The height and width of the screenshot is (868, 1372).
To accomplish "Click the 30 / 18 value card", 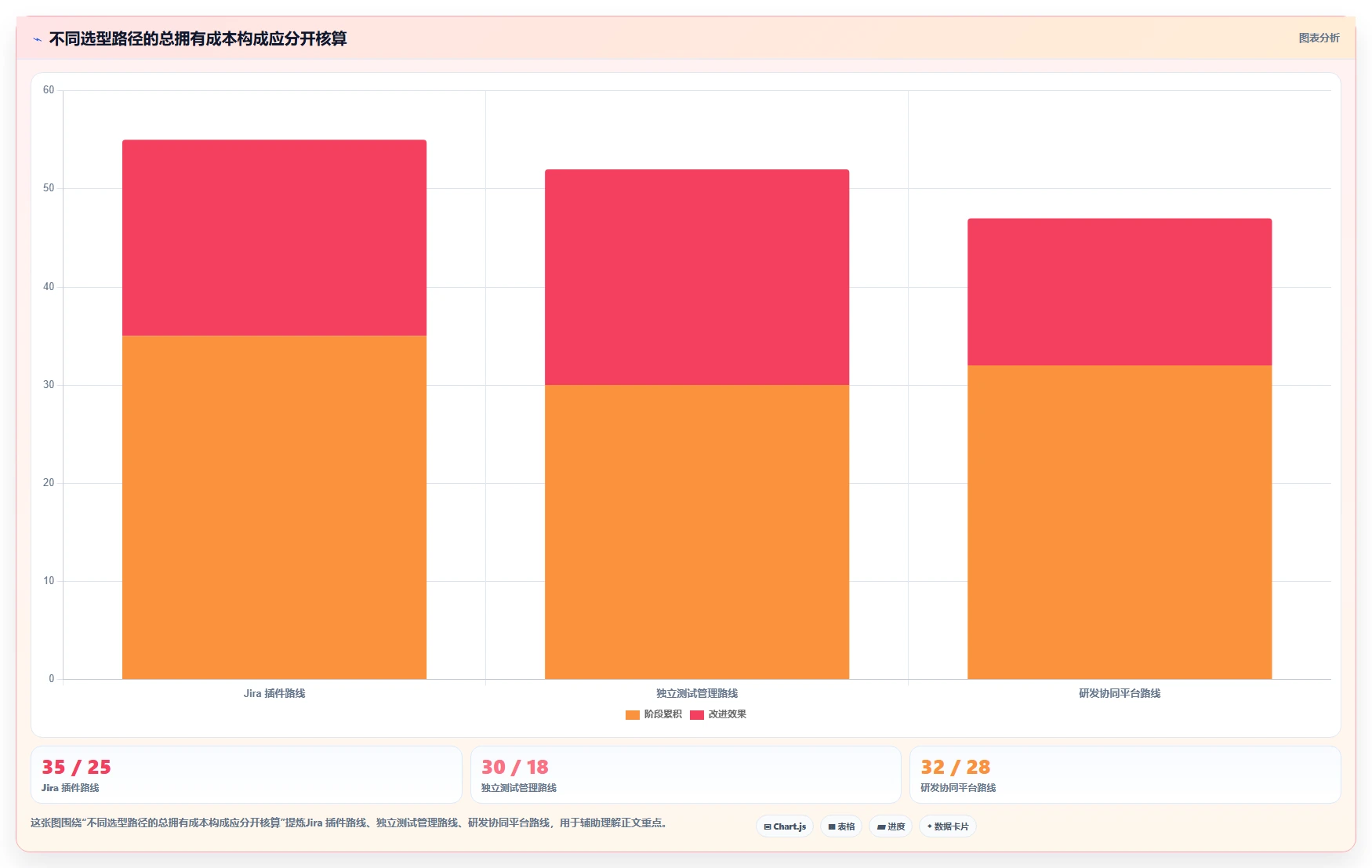I will click(686, 775).
